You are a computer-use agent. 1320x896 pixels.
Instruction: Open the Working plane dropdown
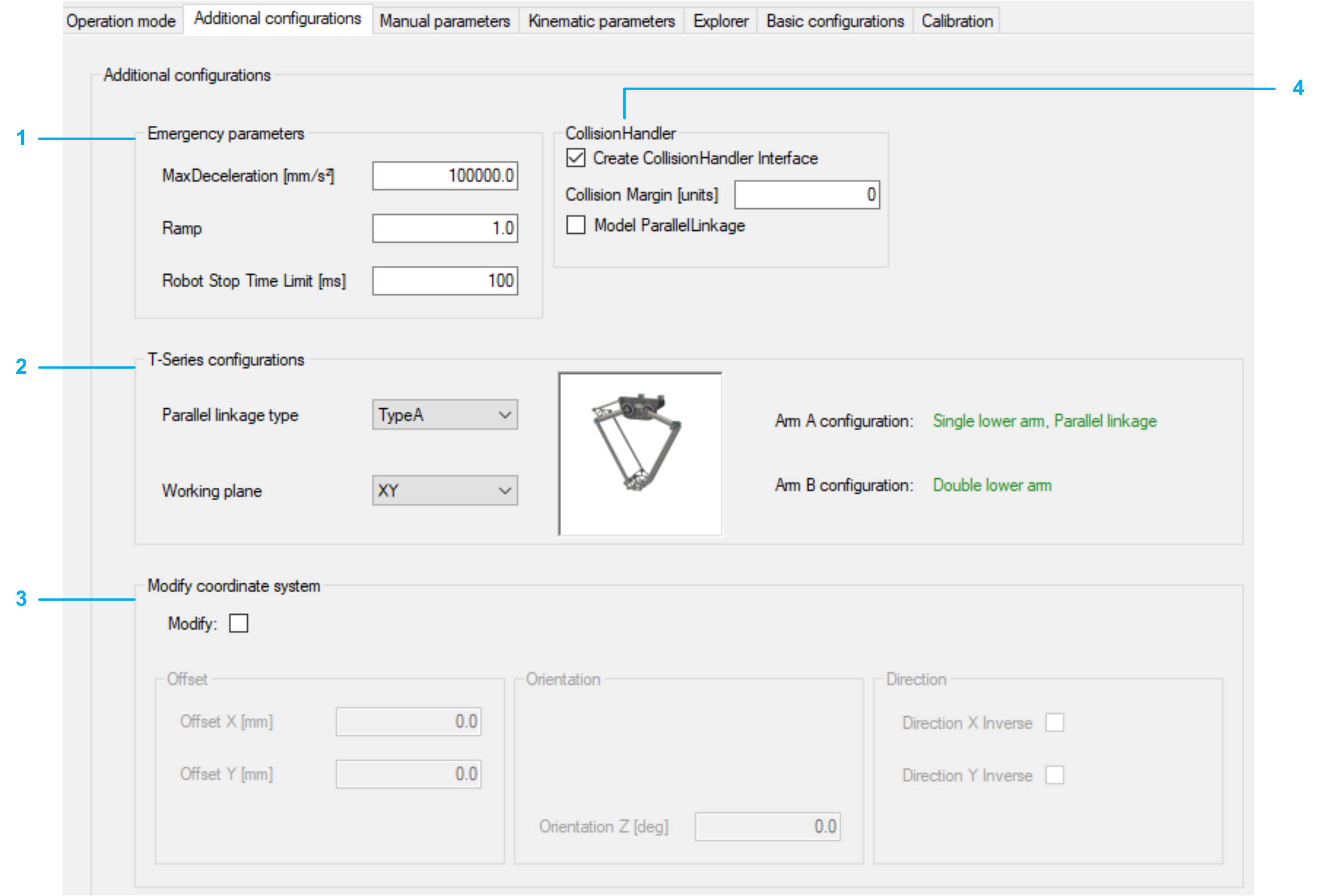coord(444,491)
